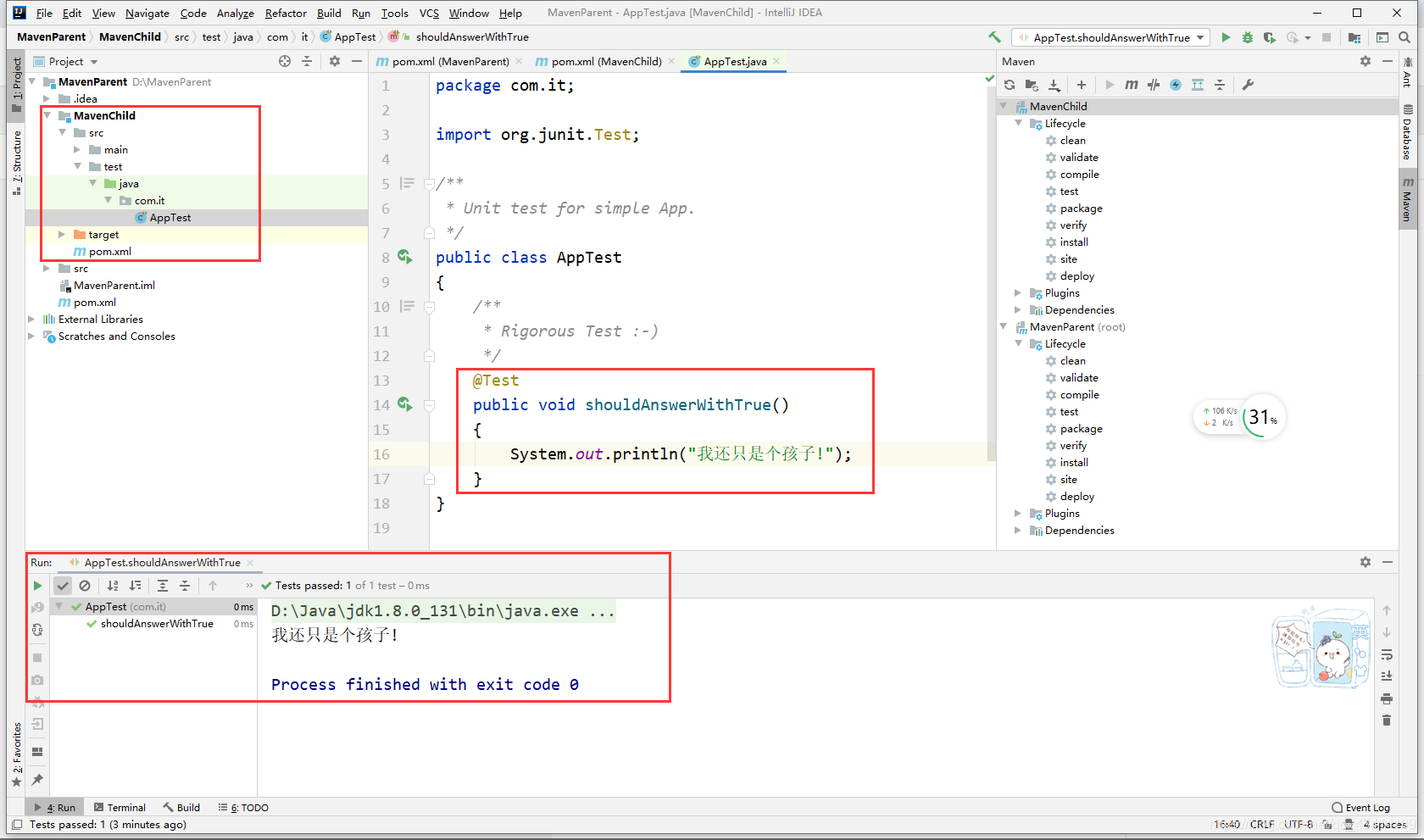Toggle Show Ignored tests button
The height and width of the screenshot is (840, 1424).
coord(85,586)
